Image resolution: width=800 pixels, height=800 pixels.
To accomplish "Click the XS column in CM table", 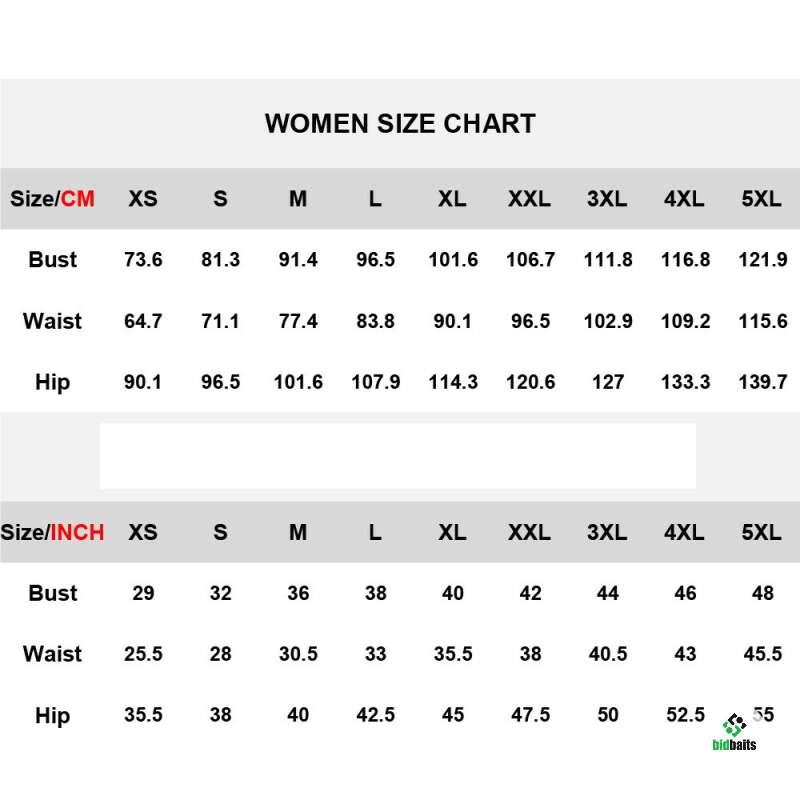I will [143, 198].
